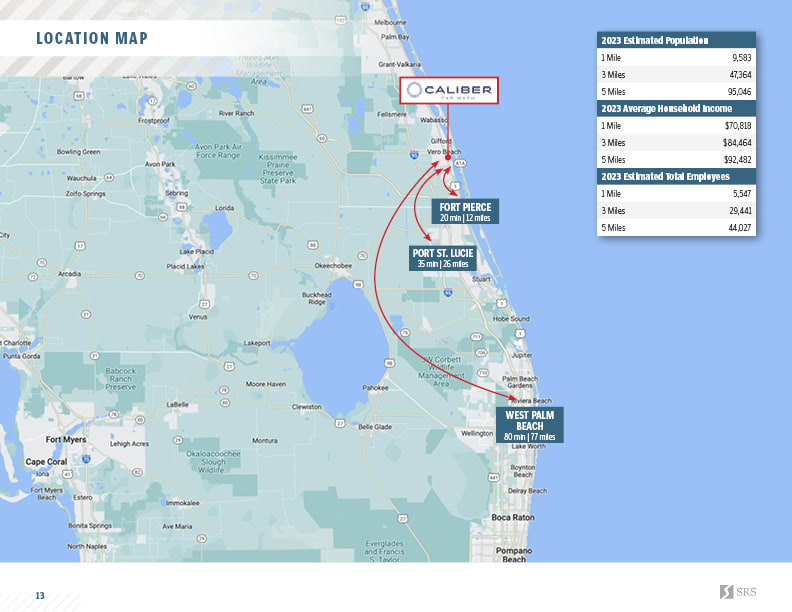The height and width of the screenshot is (612, 792).
Task: Click the Fort Myers map label
Action: tap(66, 440)
